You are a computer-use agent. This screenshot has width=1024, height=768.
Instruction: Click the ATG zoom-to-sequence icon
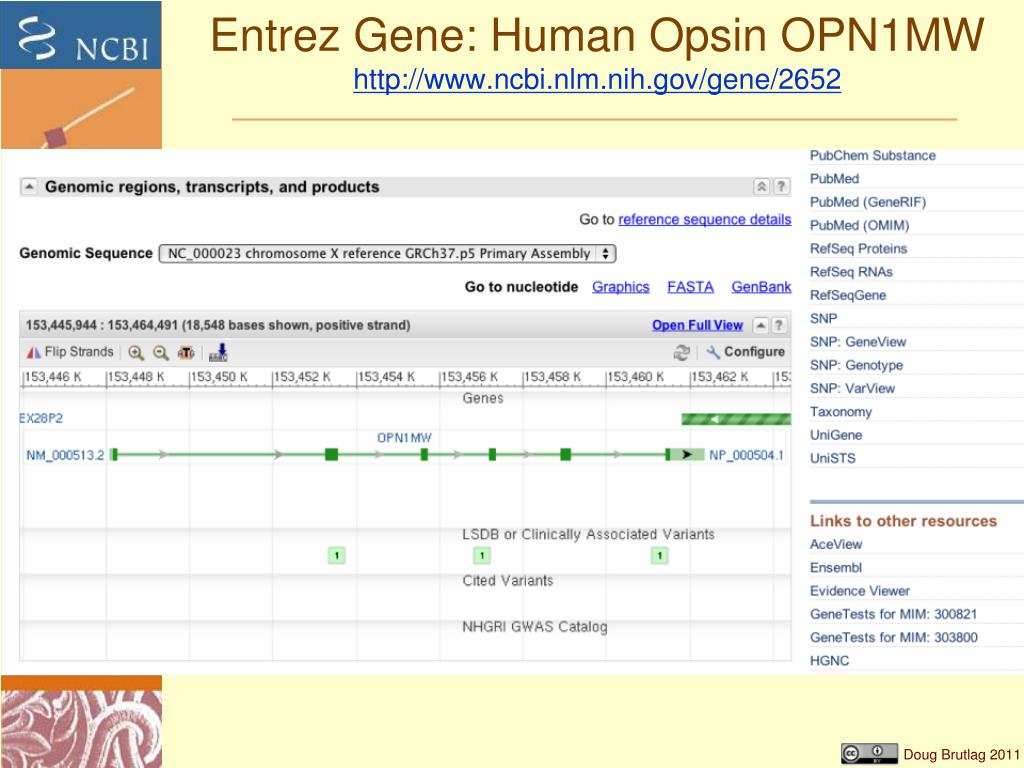click(x=186, y=353)
